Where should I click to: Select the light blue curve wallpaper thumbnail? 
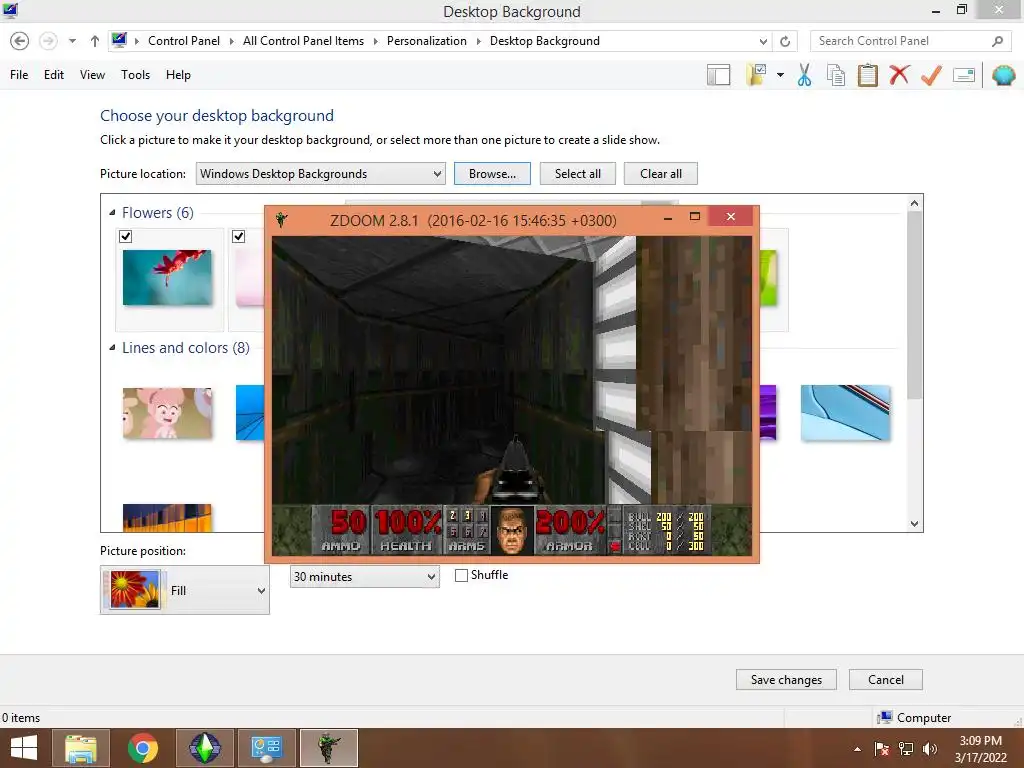845,413
